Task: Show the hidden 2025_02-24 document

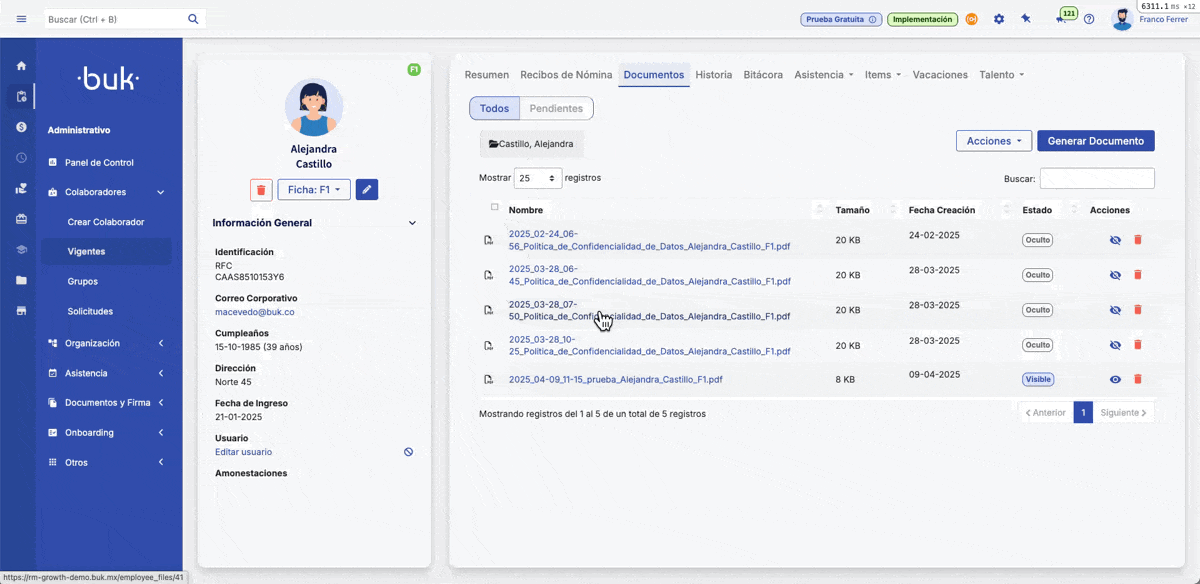Action: click(1115, 240)
